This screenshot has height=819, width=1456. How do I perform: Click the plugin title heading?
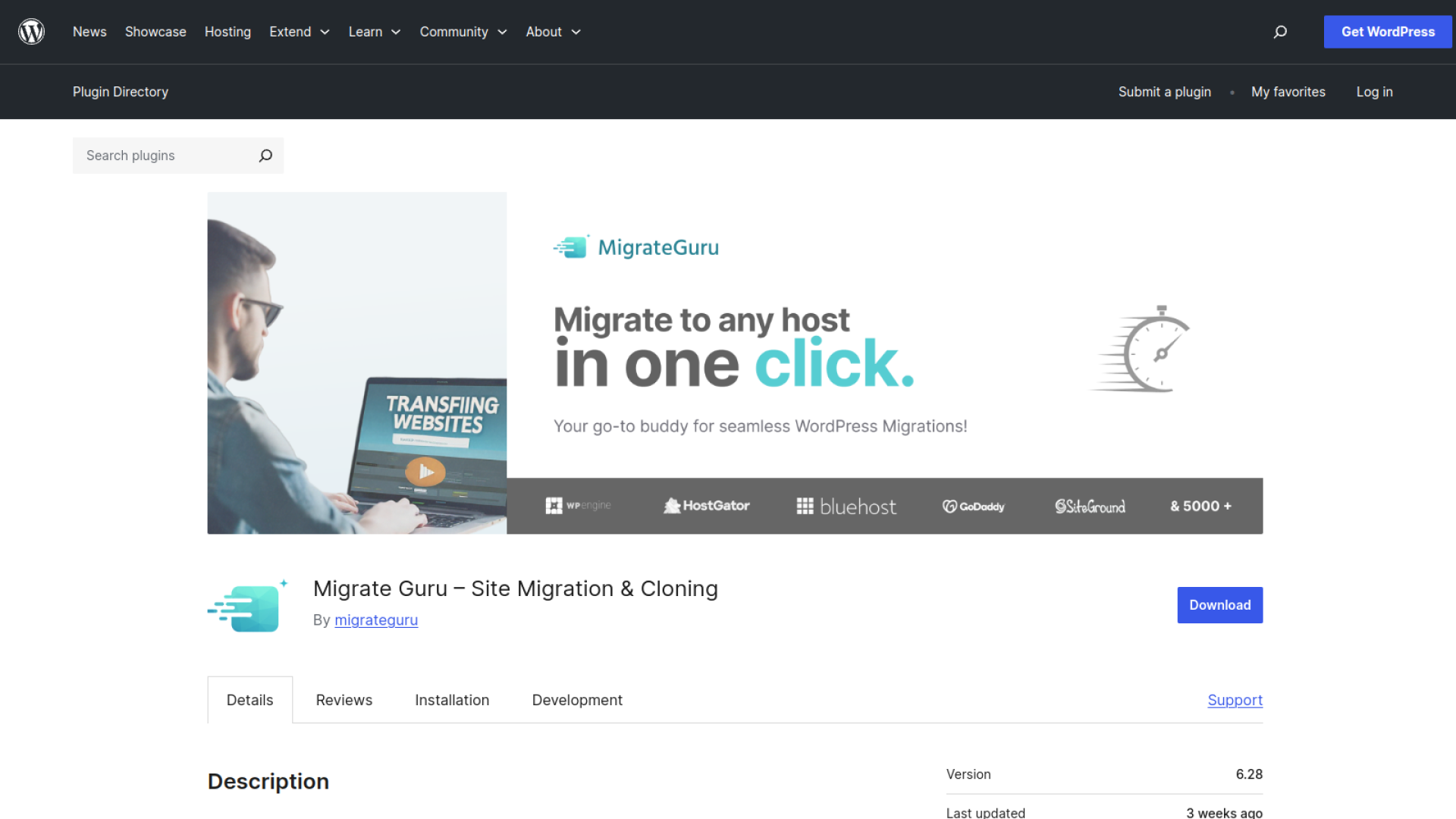516,588
